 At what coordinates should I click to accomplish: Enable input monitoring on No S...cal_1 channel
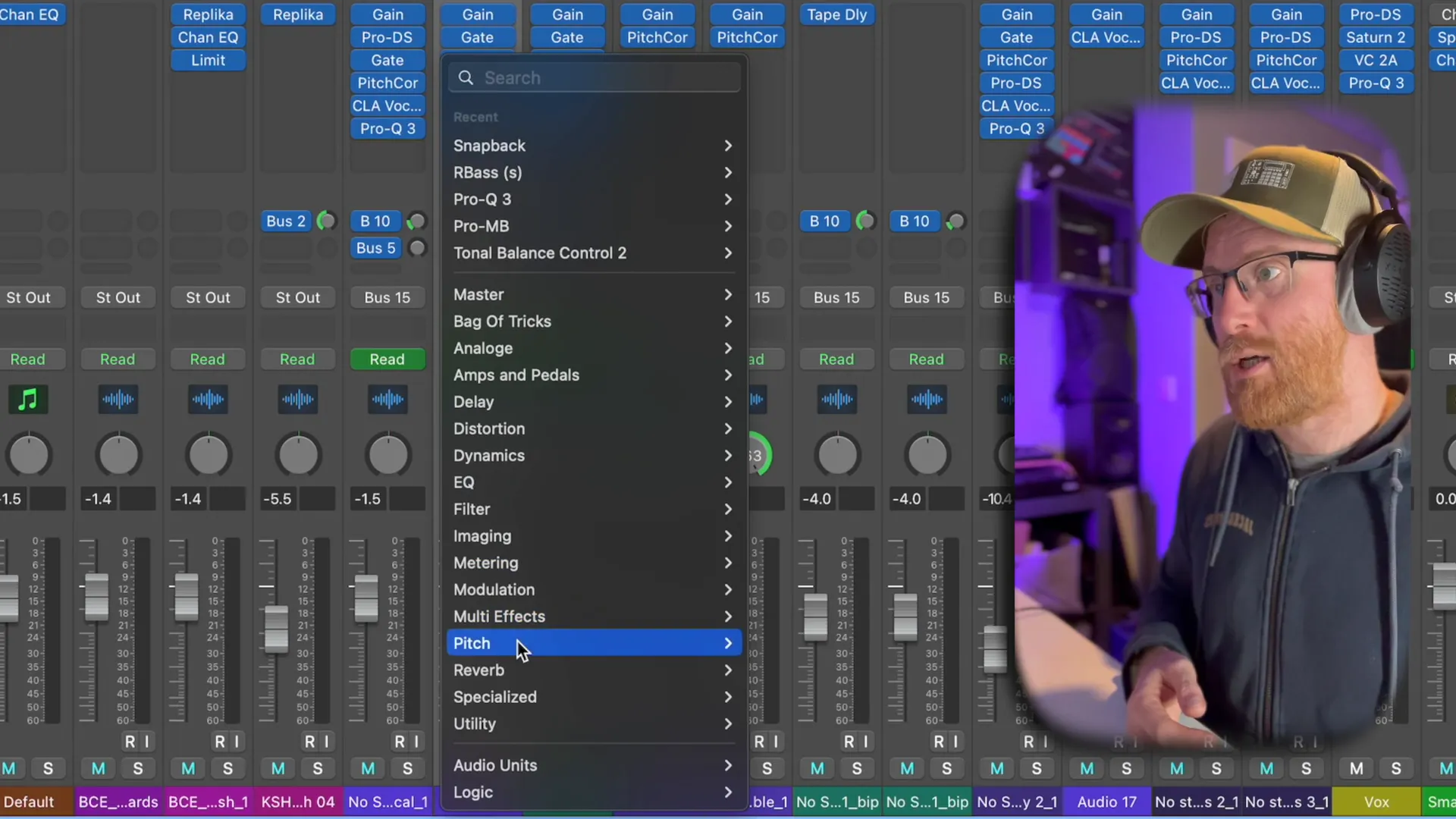(416, 741)
